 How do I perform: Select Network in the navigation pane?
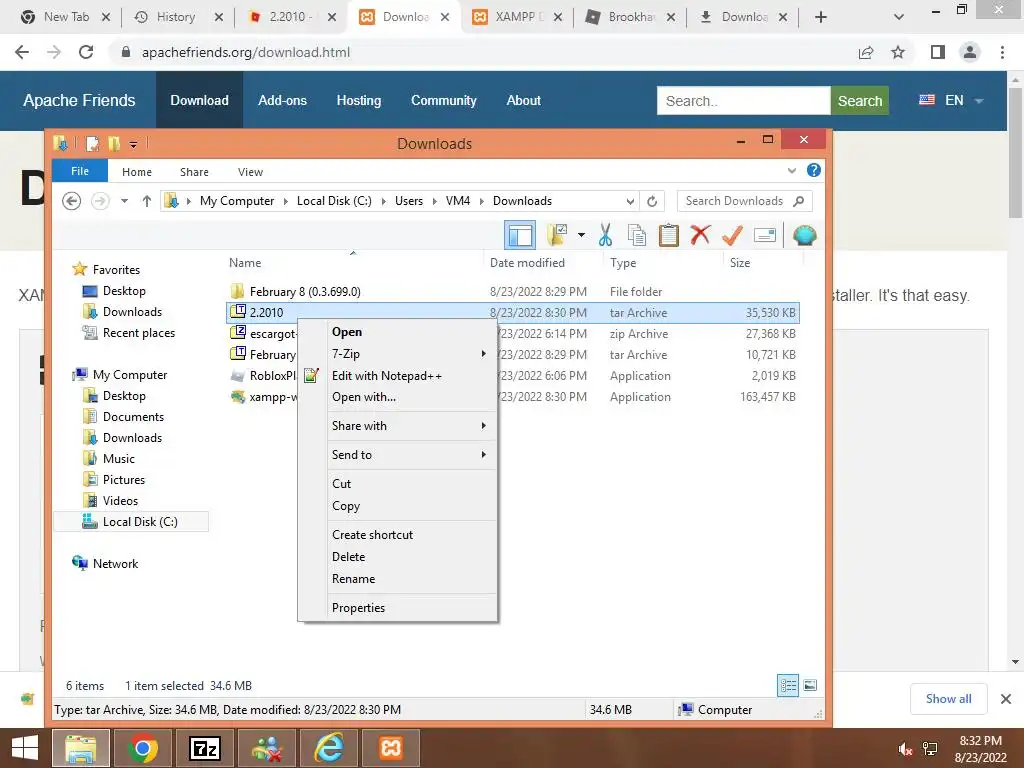point(115,564)
